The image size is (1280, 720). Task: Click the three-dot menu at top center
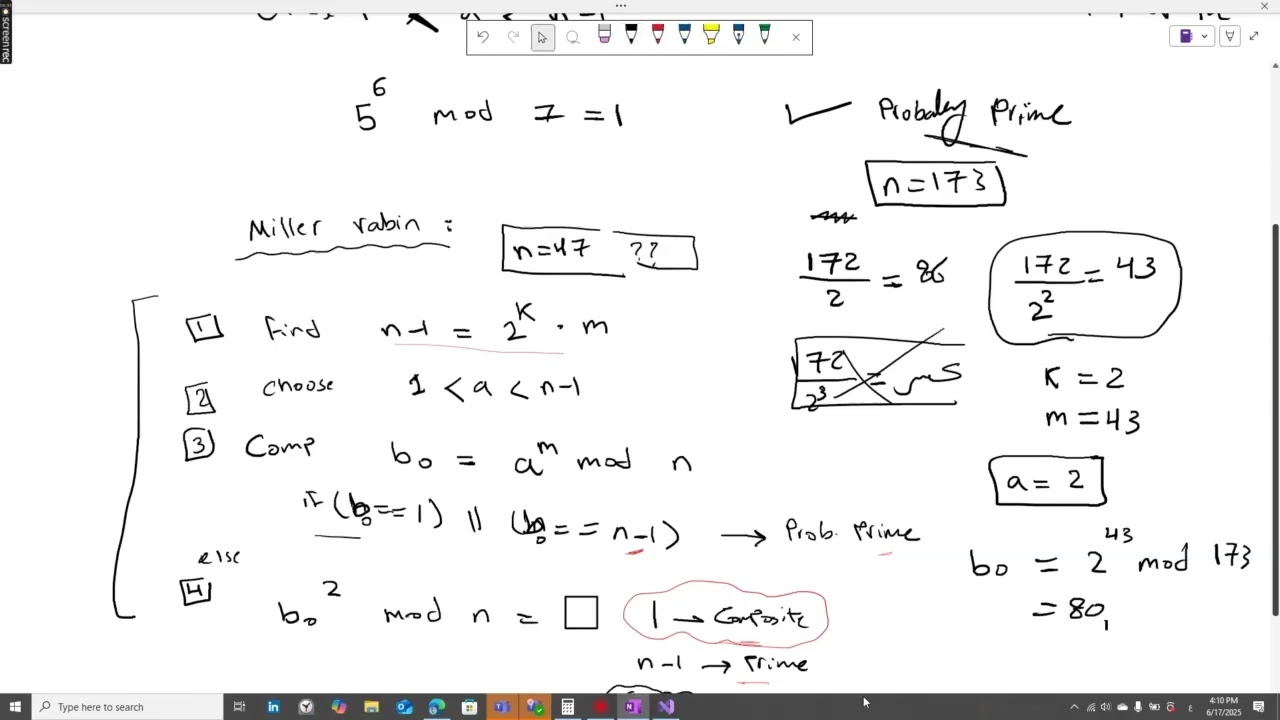coord(621,5)
